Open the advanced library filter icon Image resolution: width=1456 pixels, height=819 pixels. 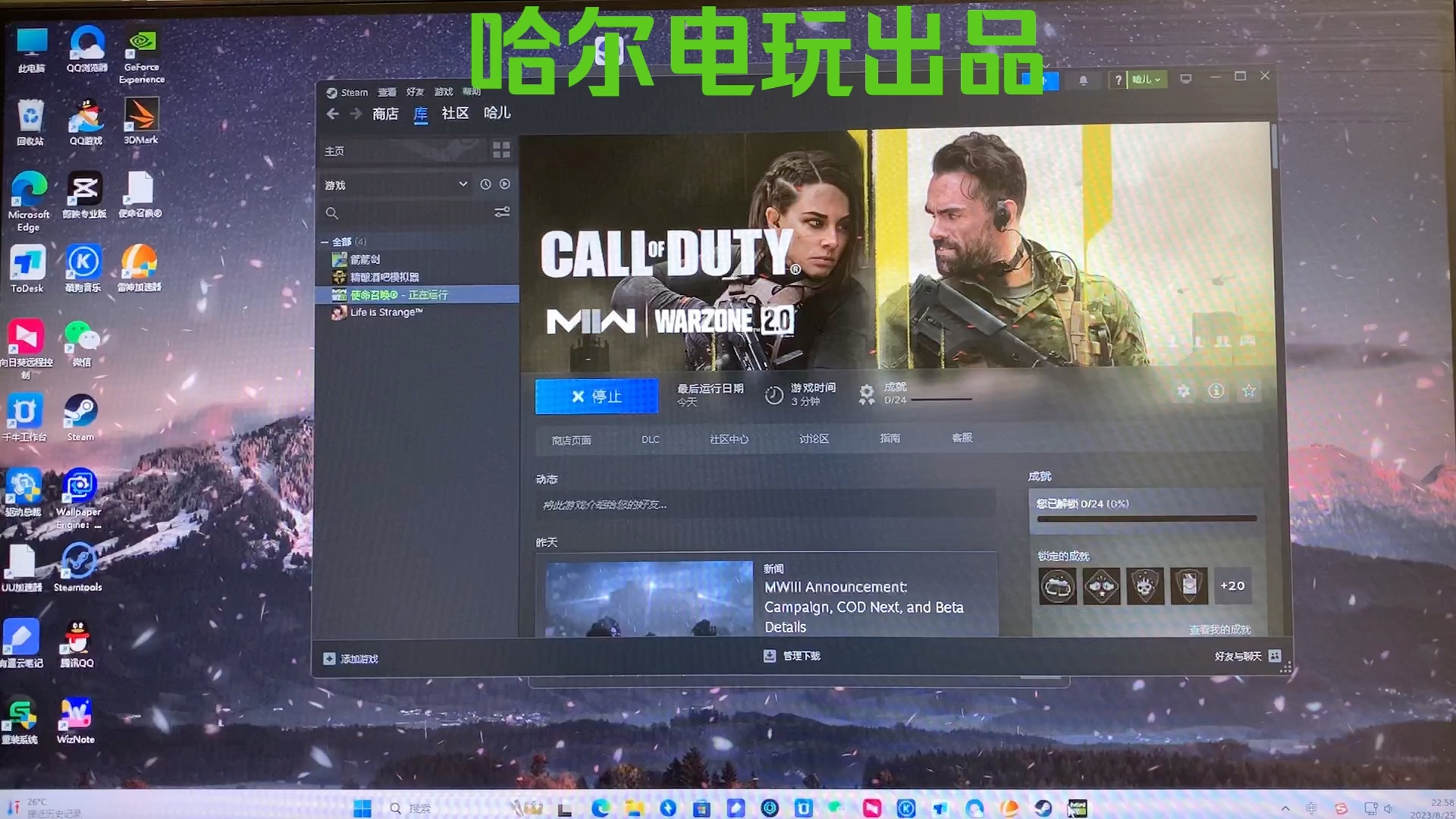click(502, 212)
